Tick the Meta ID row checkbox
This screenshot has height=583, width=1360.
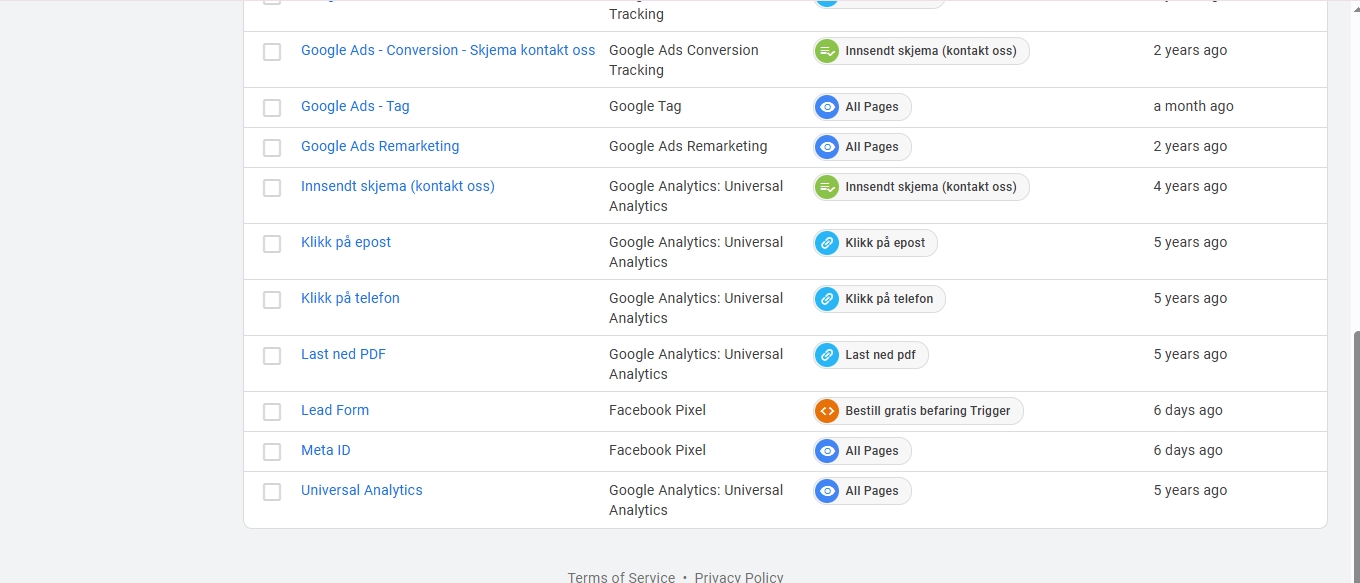[272, 452]
